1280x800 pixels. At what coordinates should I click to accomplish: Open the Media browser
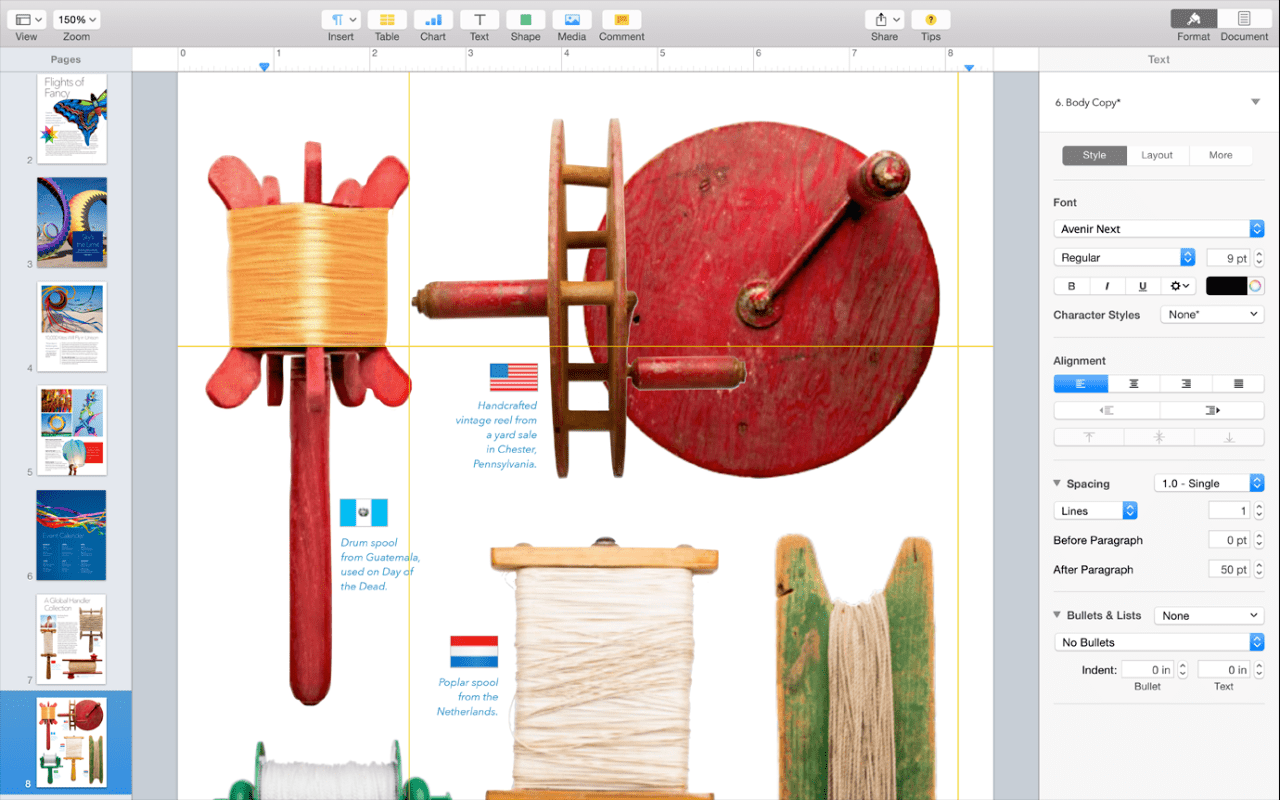coord(571,20)
